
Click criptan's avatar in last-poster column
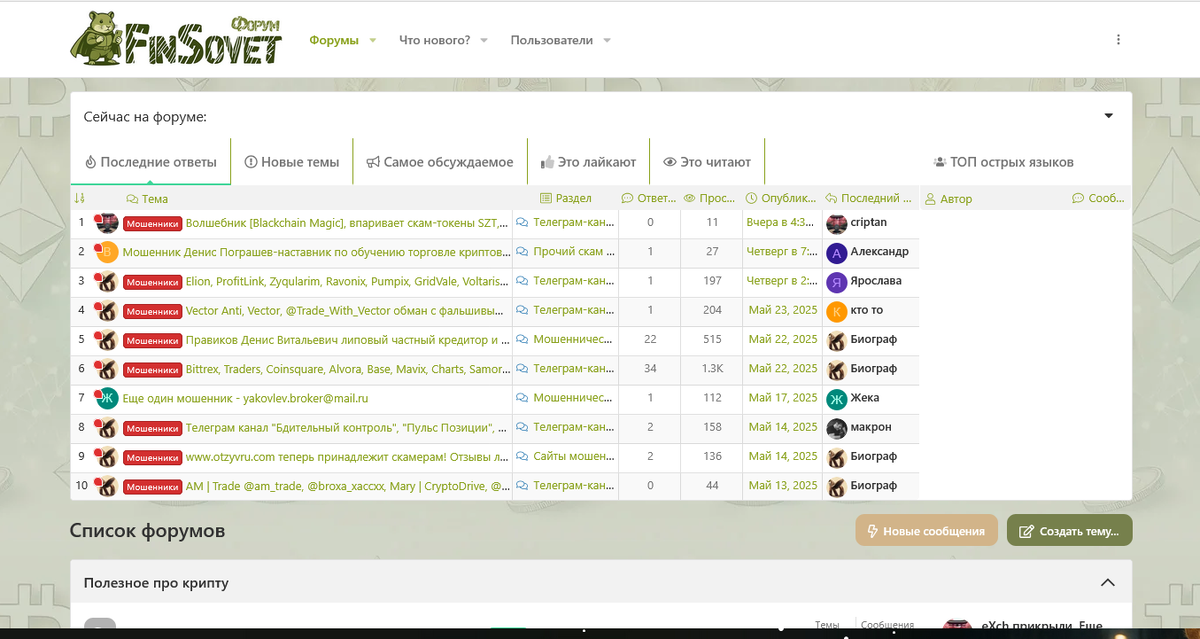(837, 224)
